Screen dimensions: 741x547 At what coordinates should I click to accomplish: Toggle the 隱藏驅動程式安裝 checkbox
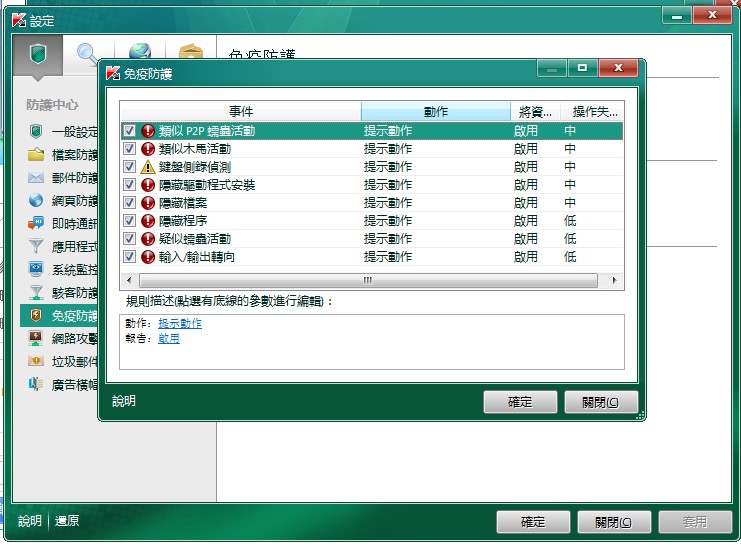[129, 184]
